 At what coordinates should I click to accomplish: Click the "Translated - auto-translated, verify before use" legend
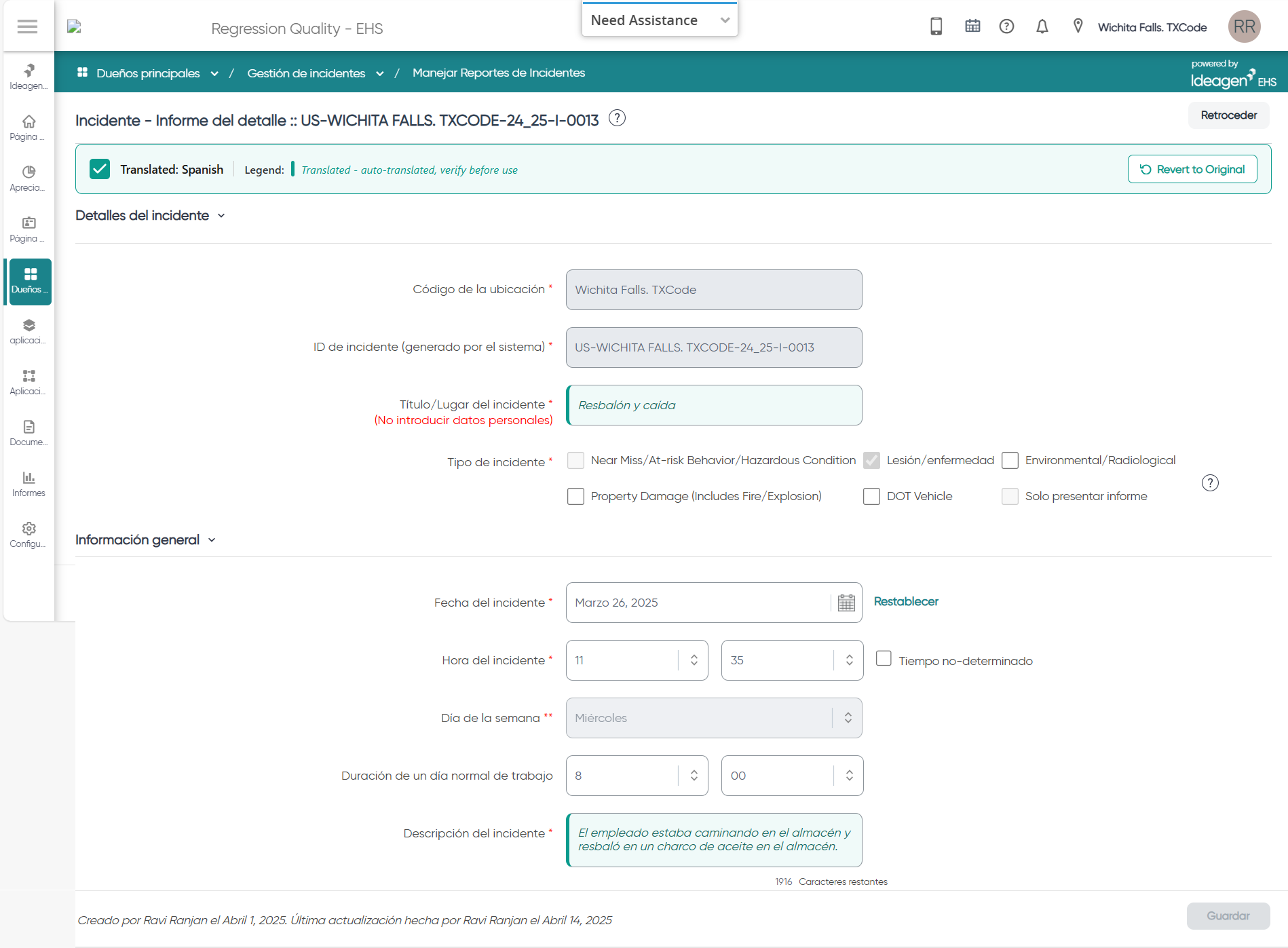[x=409, y=170]
